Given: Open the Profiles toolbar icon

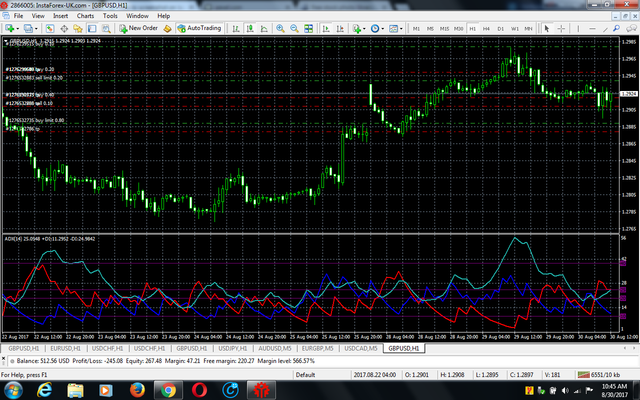Looking at the screenshot, I should point(28,29).
